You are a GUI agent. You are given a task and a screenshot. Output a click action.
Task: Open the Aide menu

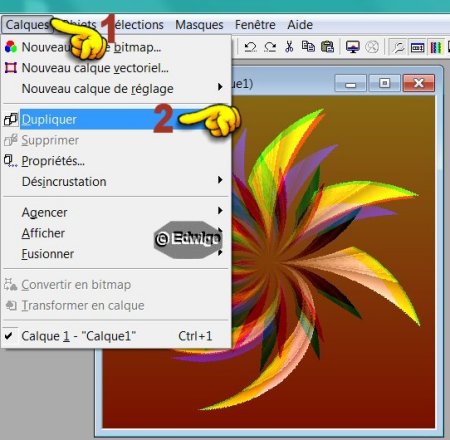point(300,25)
